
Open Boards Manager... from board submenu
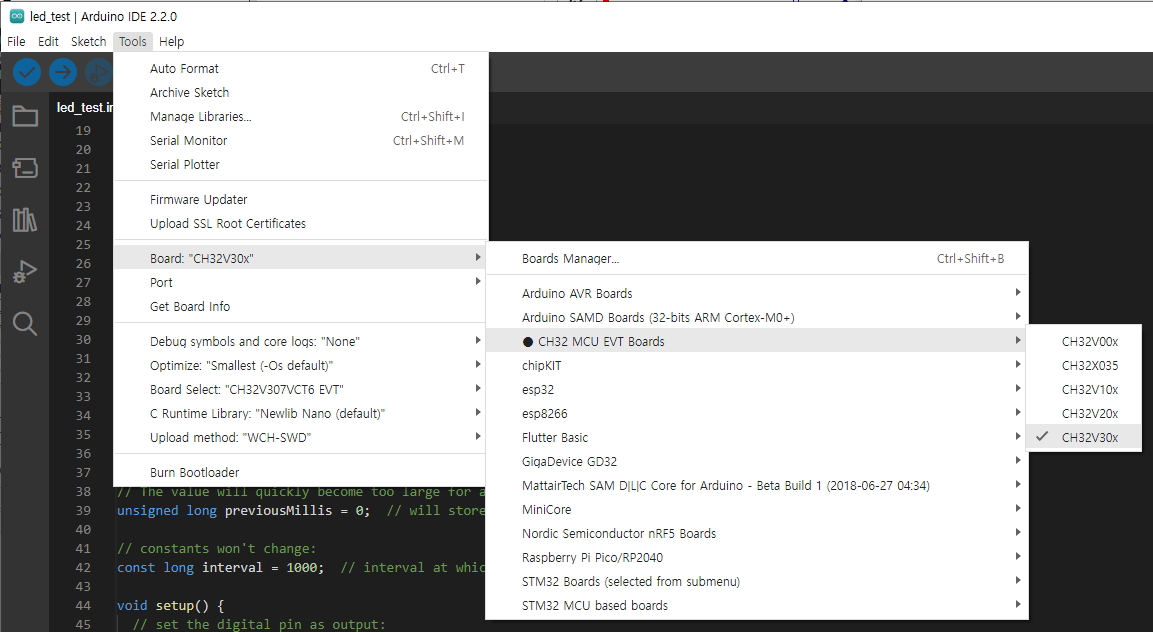pyautogui.click(x=757, y=258)
